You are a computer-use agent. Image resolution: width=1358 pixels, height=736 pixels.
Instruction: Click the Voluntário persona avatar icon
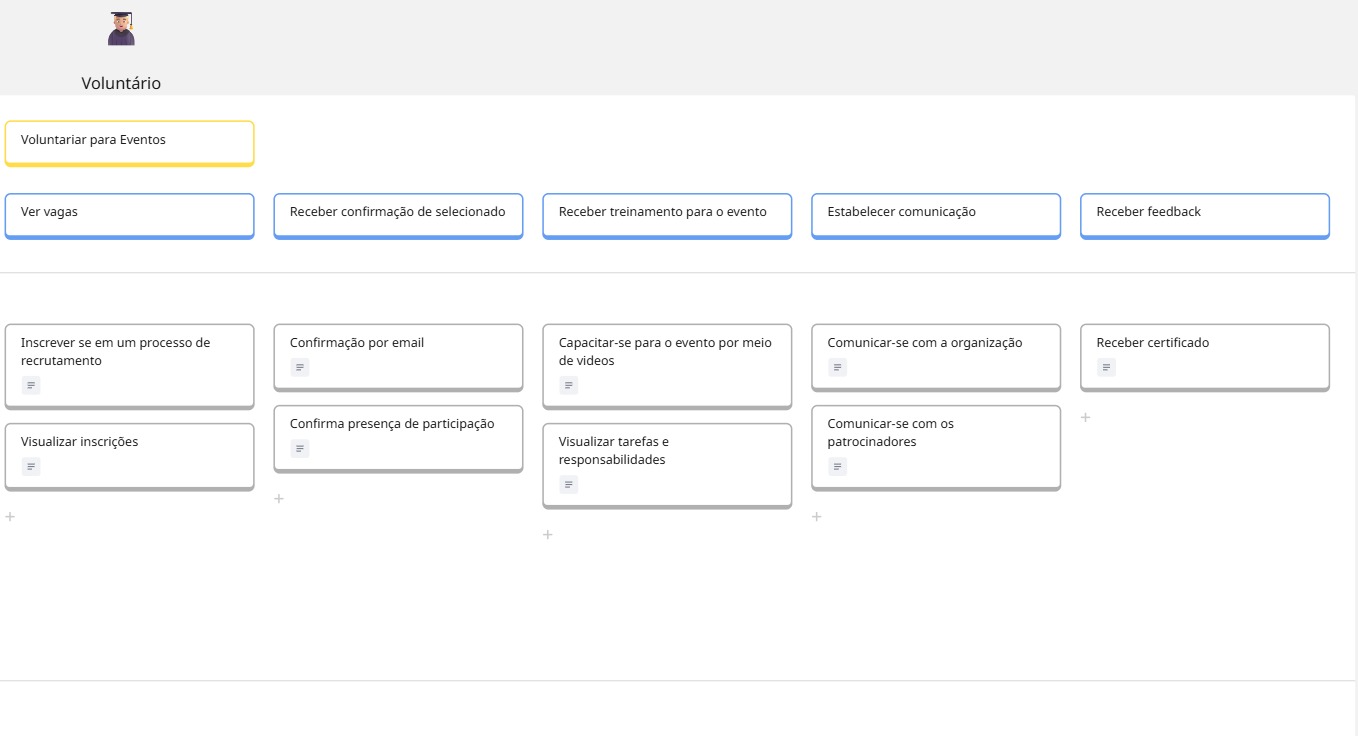click(x=121, y=29)
